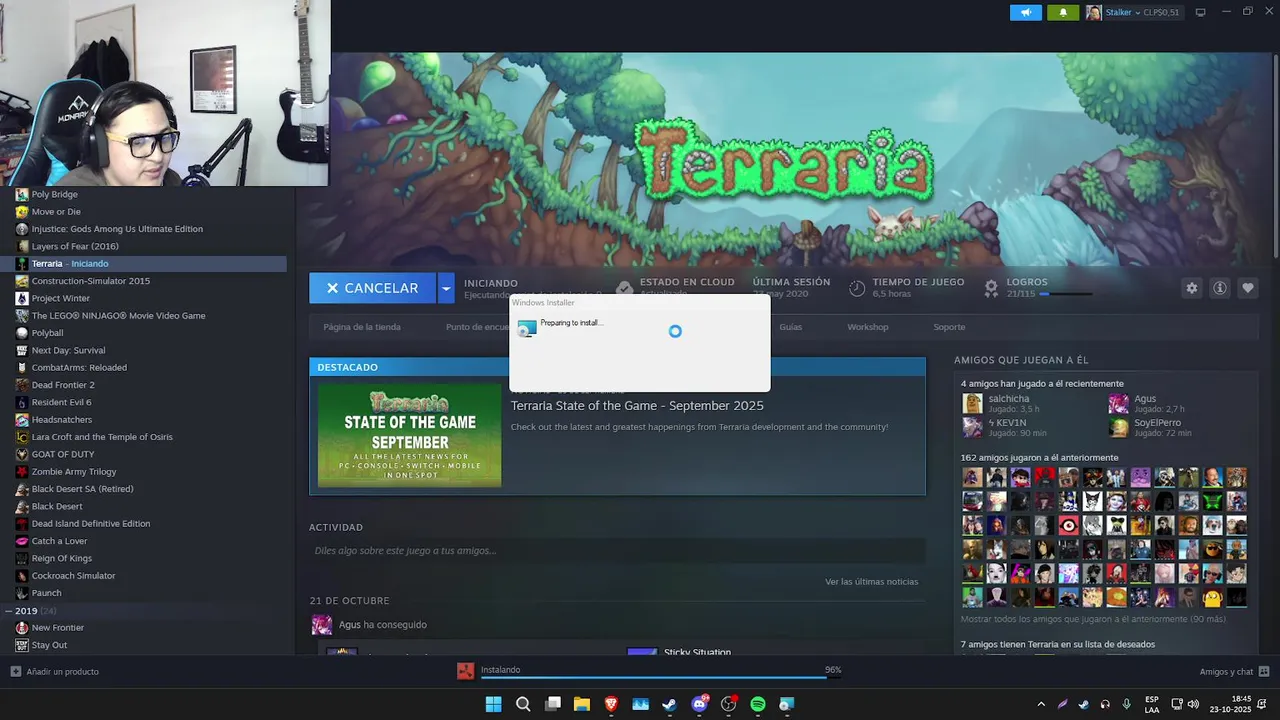This screenshot has height=720, width=1280.
Task: Select Black Desert SA (Retired)
Action: (x=82, y=489)
